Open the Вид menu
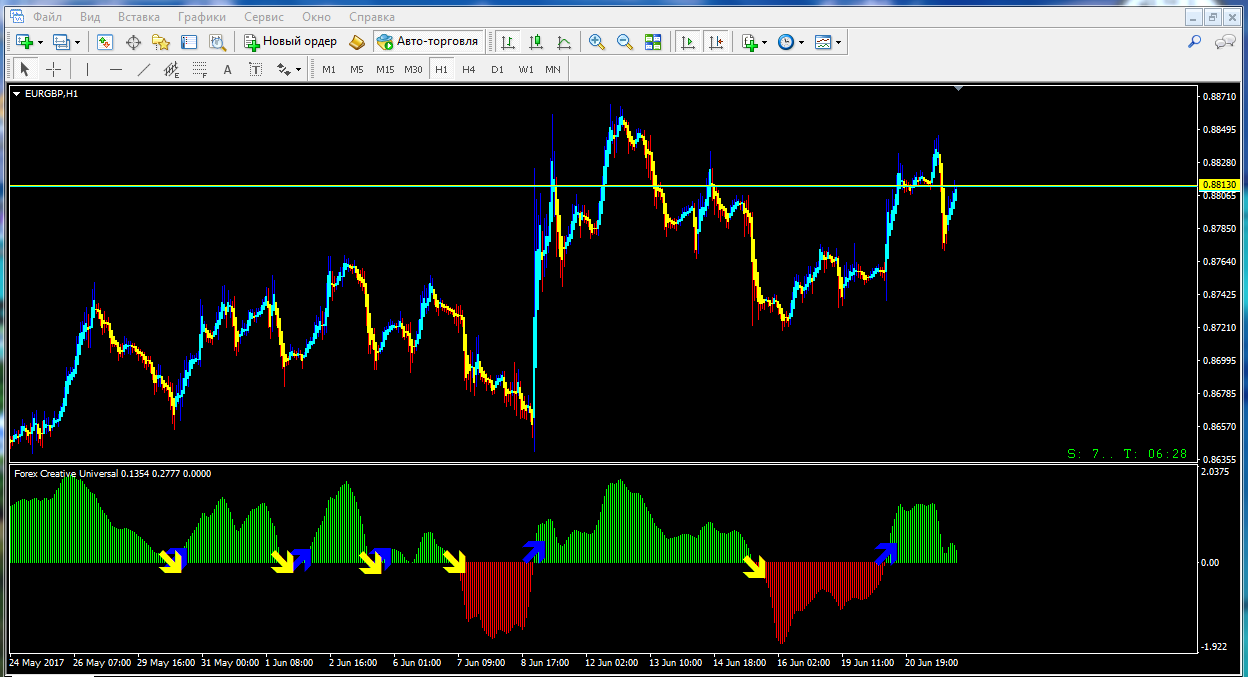 click(x=90, y=17)
